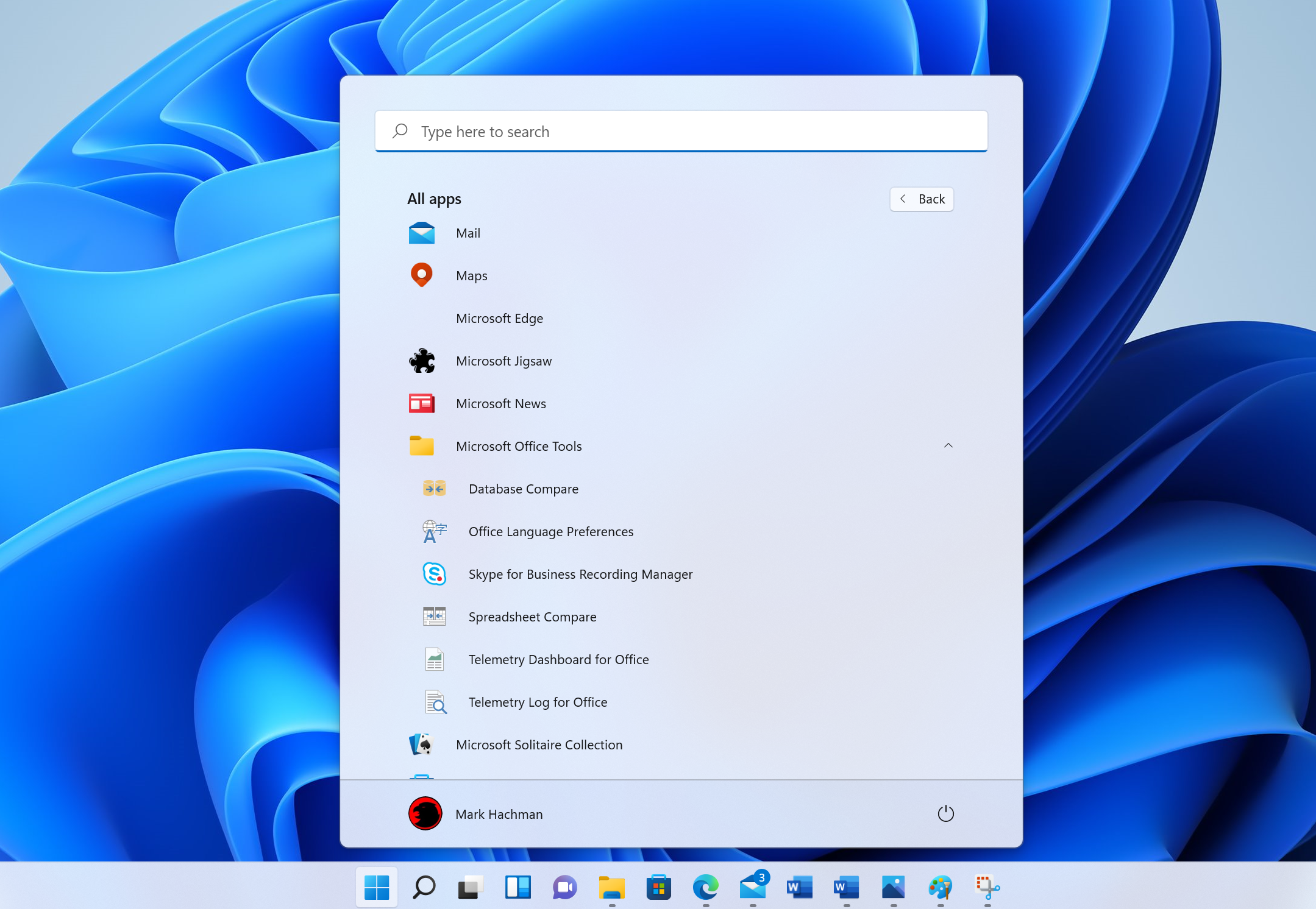
Task: Open Microsoft Store from the taskbar
Action: (x=659, y=887)
